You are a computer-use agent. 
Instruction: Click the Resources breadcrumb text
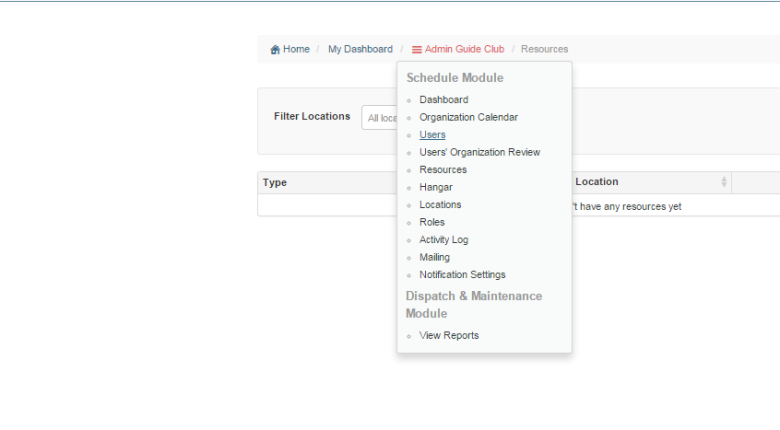[544, 49]
